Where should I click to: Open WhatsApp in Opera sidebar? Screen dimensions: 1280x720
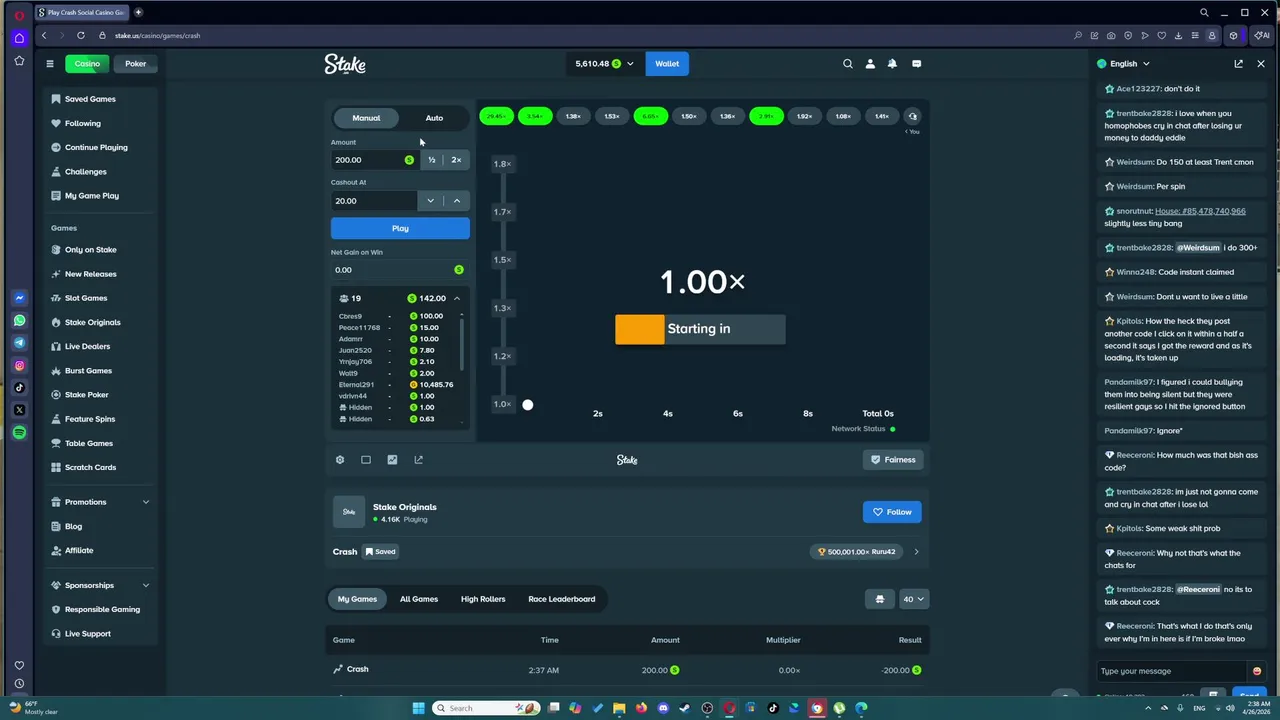19,321
